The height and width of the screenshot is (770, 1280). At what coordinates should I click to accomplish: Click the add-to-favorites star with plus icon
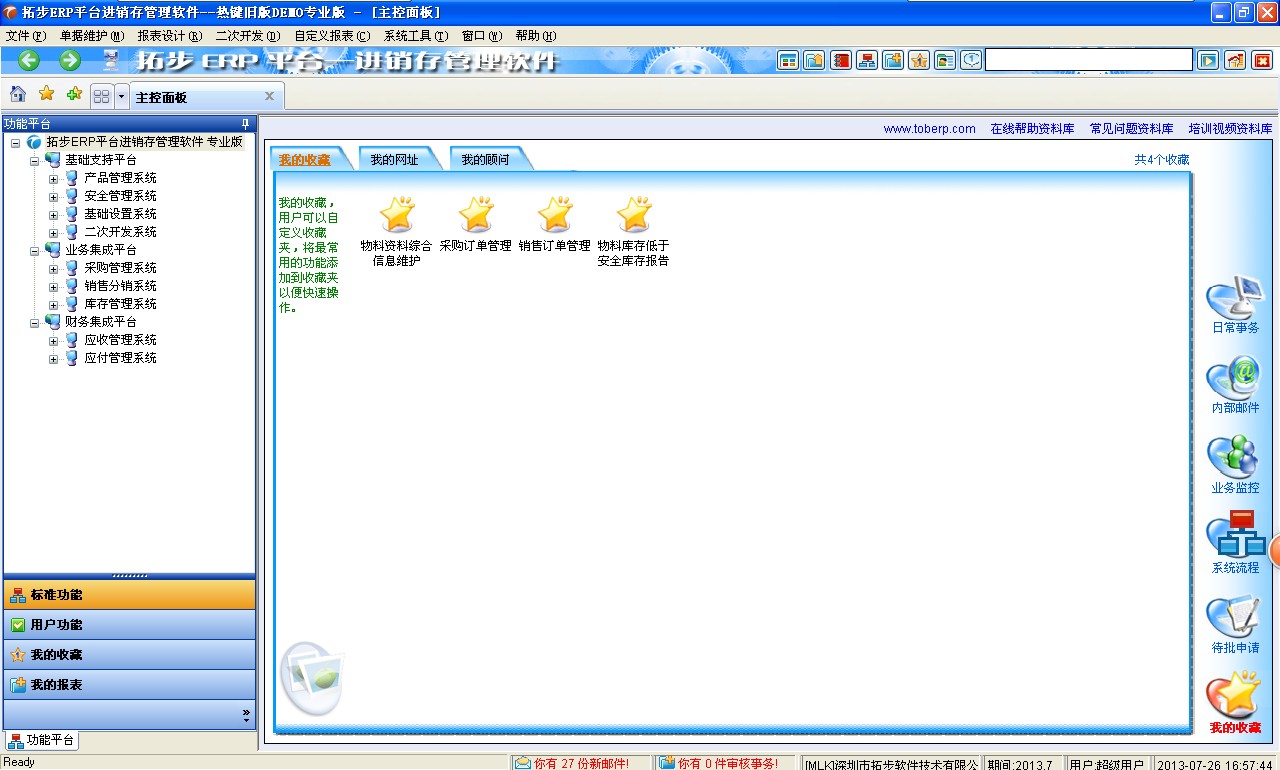pos(74,95)
